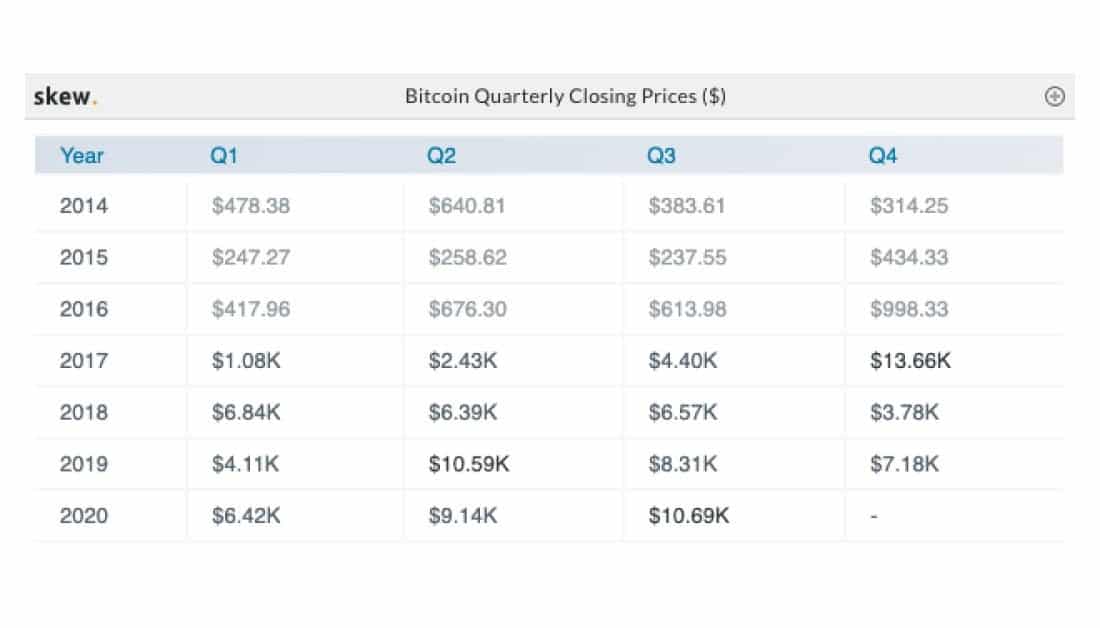Click the $10.59K value in 2019 Q2
1100x628 pixels.
pos(469,464)
